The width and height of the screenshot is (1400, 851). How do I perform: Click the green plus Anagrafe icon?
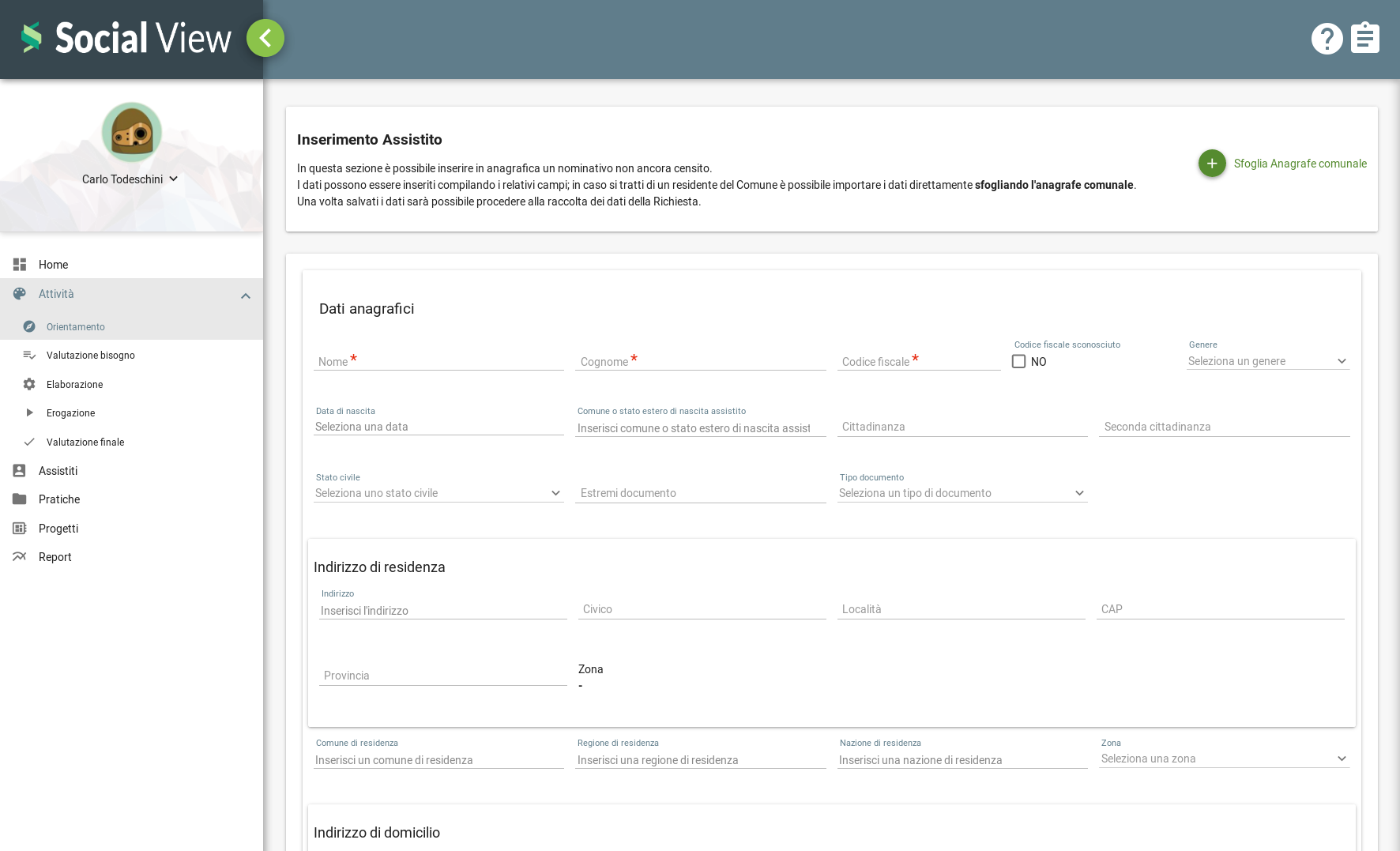[1212, 164]
